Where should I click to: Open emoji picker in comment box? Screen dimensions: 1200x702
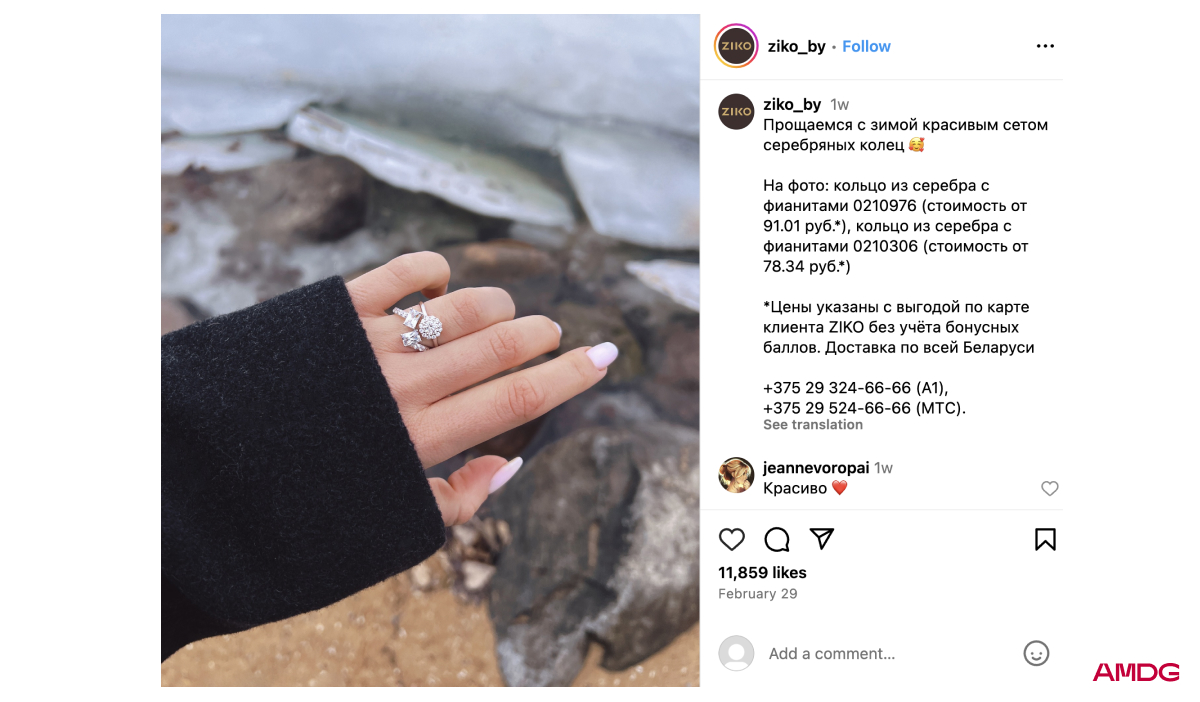click(x=1036, y=653)
